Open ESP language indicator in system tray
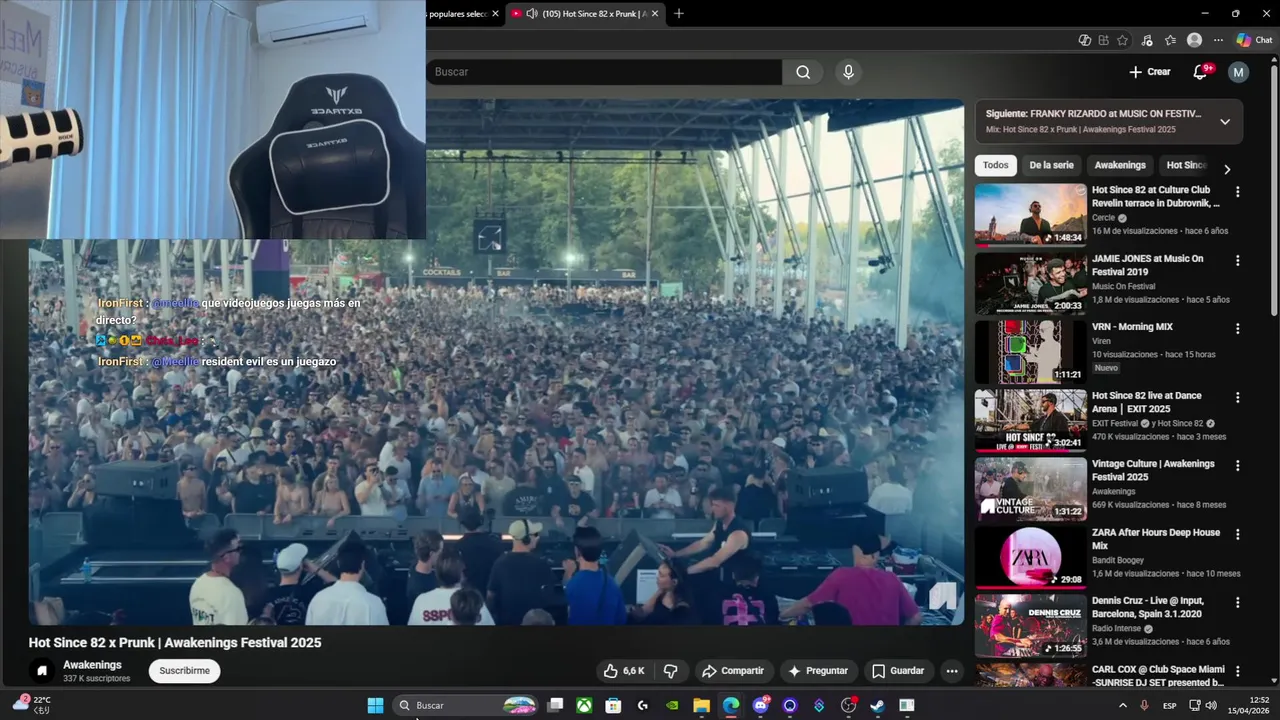Screen dimensions: 1280x720 click(x=1169, y=706)
